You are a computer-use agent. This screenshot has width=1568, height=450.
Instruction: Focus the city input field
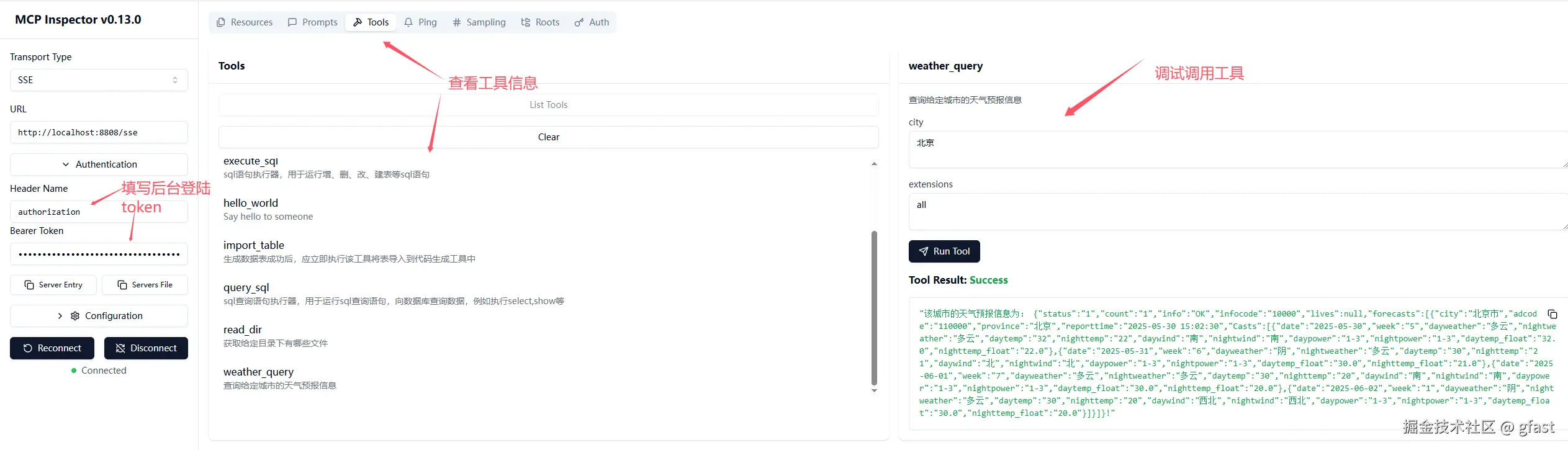click(1235, 149)
